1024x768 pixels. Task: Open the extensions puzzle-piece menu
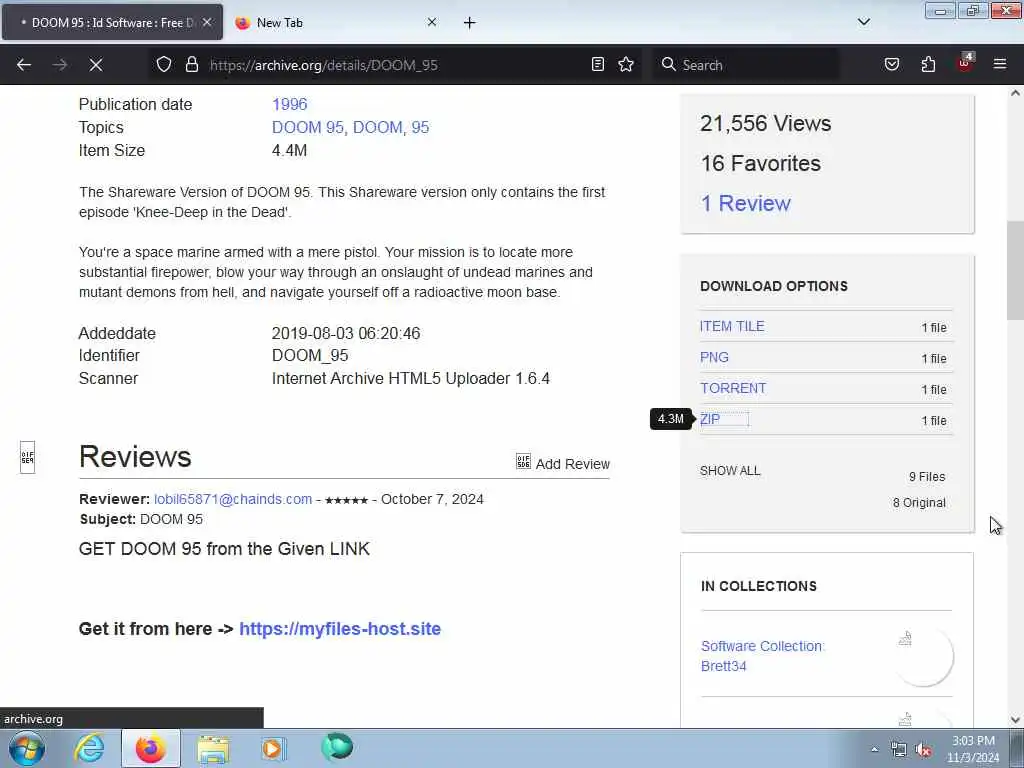(928, 64)
